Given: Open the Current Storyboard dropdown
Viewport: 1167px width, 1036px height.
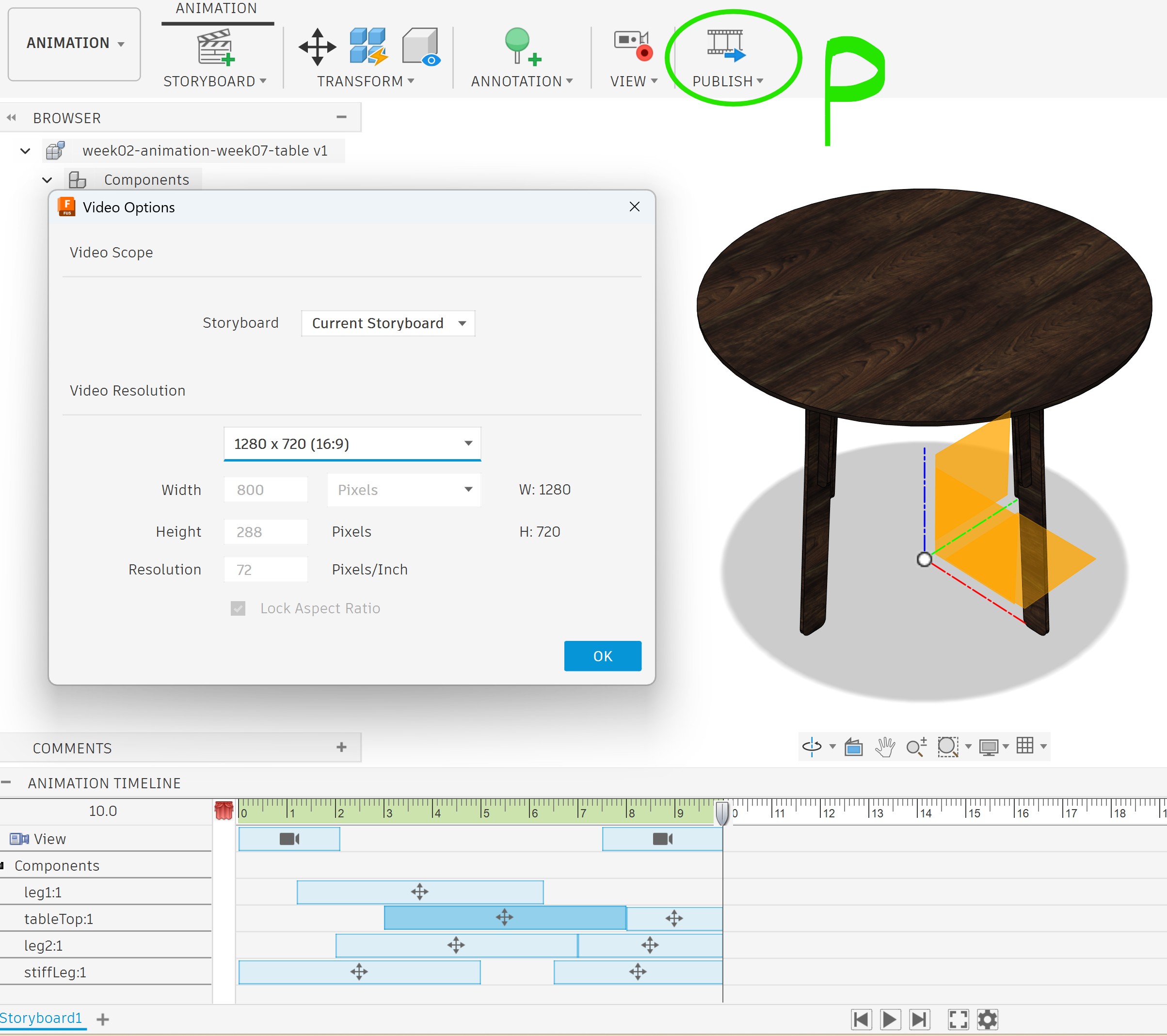Looking at the screenshot, I should (388, 324).
